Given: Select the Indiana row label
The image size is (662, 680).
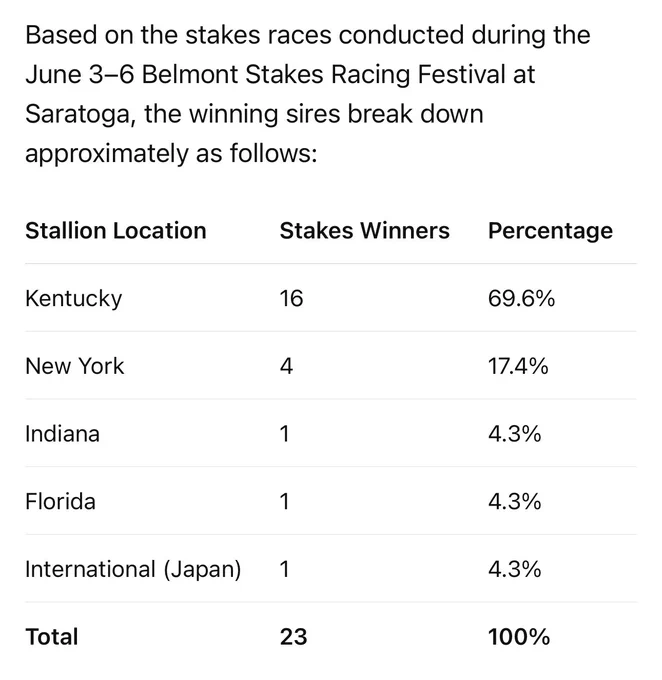Looking at the screenshot, I should pyautogui.click(x=62, y=434).
